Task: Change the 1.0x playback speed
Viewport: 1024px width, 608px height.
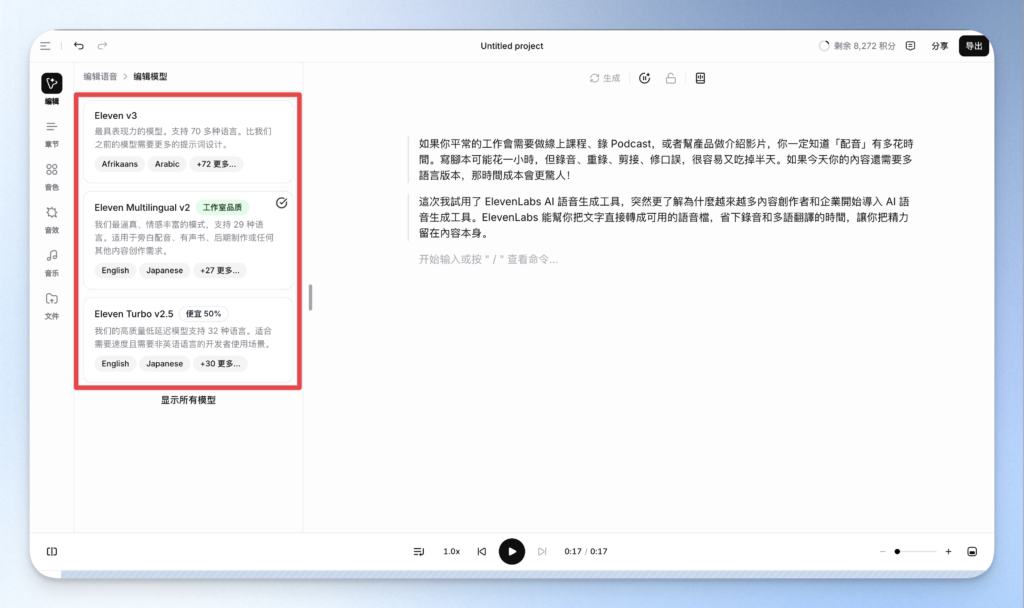Action: [x=451, y=552]
